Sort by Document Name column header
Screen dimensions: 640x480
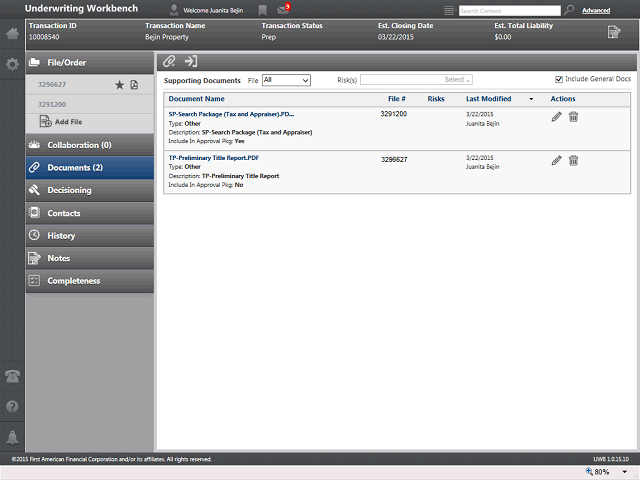[196, 99]
